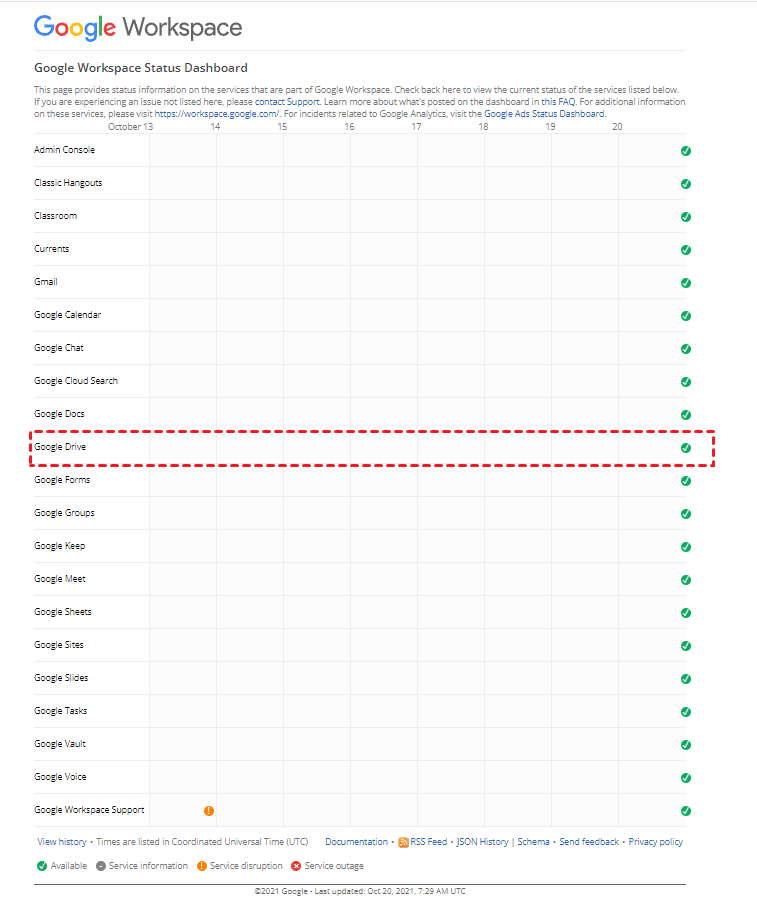Click the Gmail available status icon
Image resolution: width=757 pixels, height=902 pixels.
[x=686, y=283]
